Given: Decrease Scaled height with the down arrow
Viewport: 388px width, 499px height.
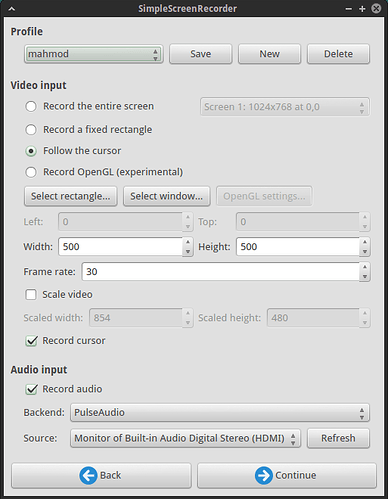Looking at the screenshot, I should [365, 323].
